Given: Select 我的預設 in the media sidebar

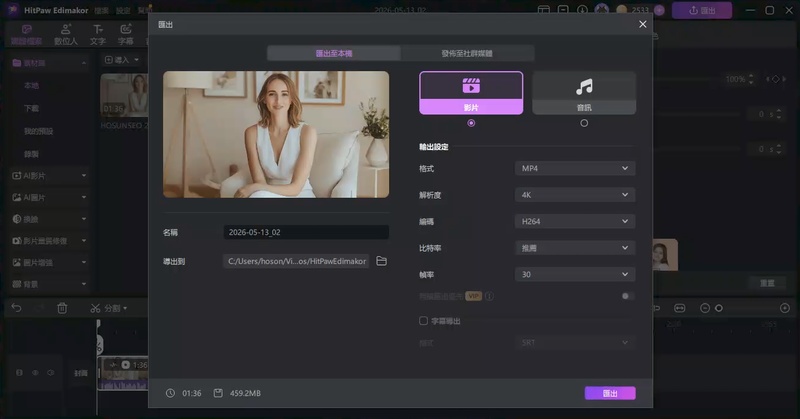Looking at the screenshot, I should pyautogui.click(x=39, y=131).
